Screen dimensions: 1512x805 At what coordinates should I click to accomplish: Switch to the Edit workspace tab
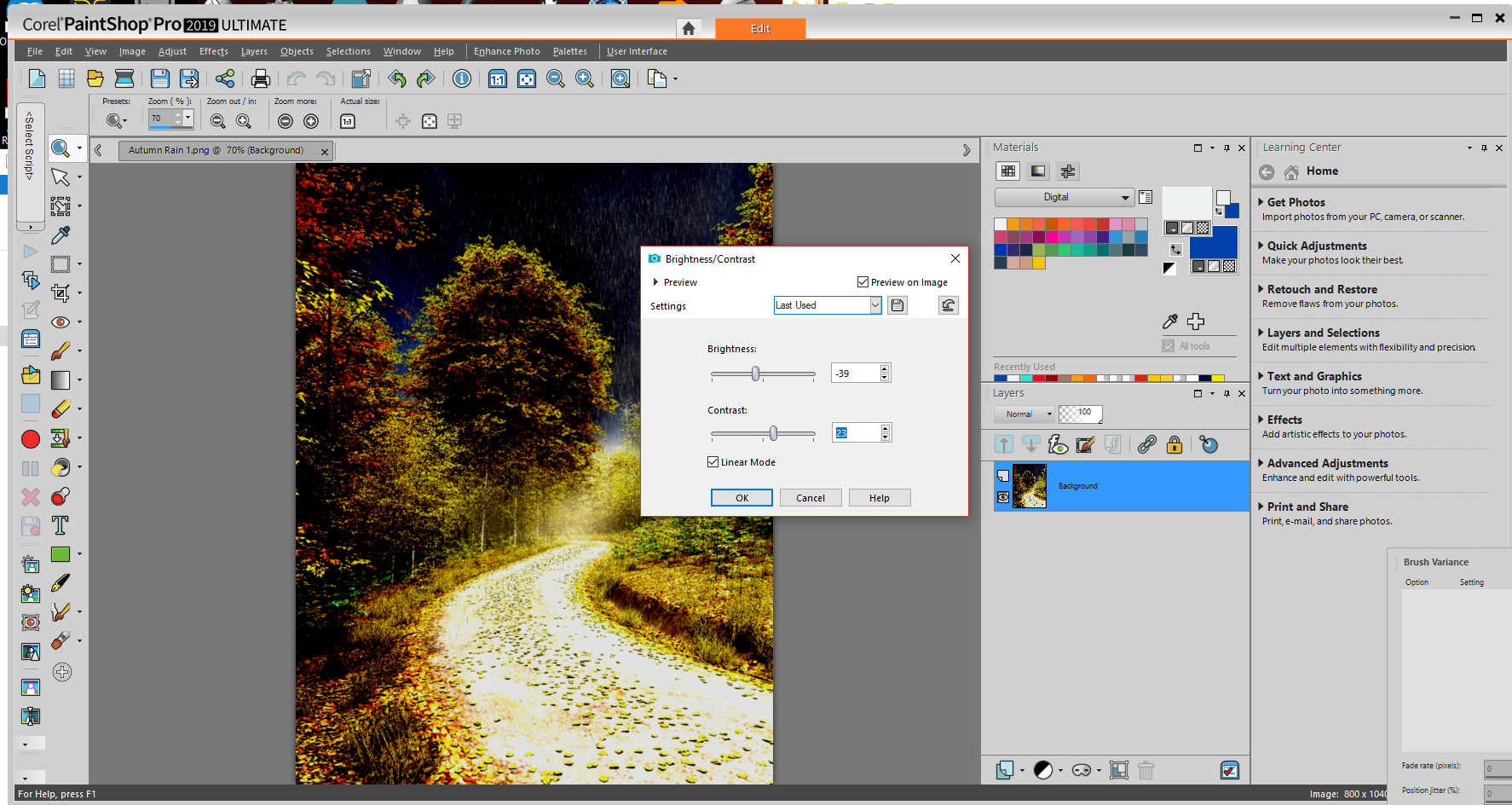760,28
